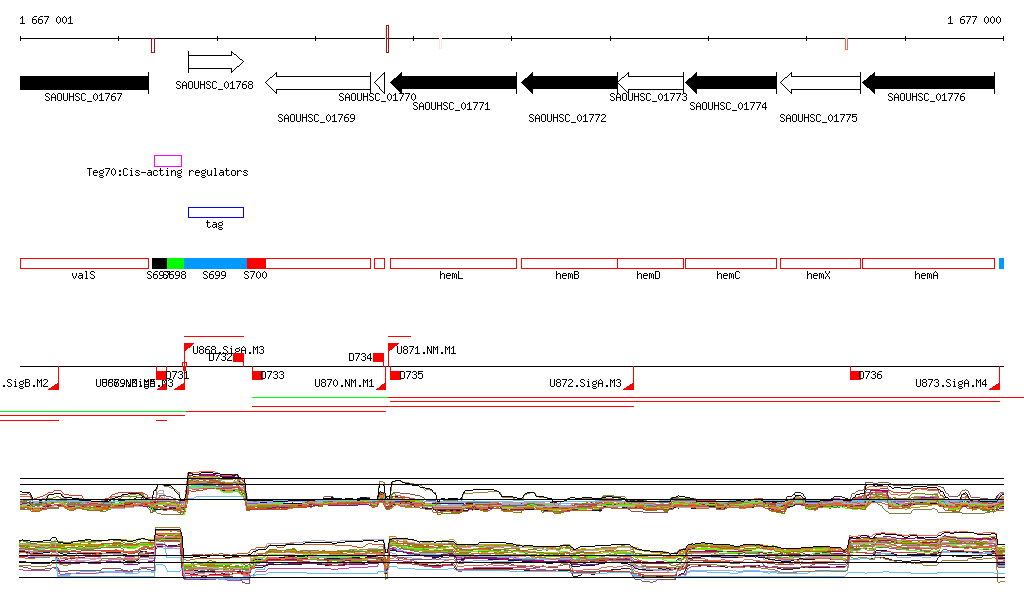
Task: Click the SAOUHSC_01776 black gene arrow
Action: (x=928, y=83)
